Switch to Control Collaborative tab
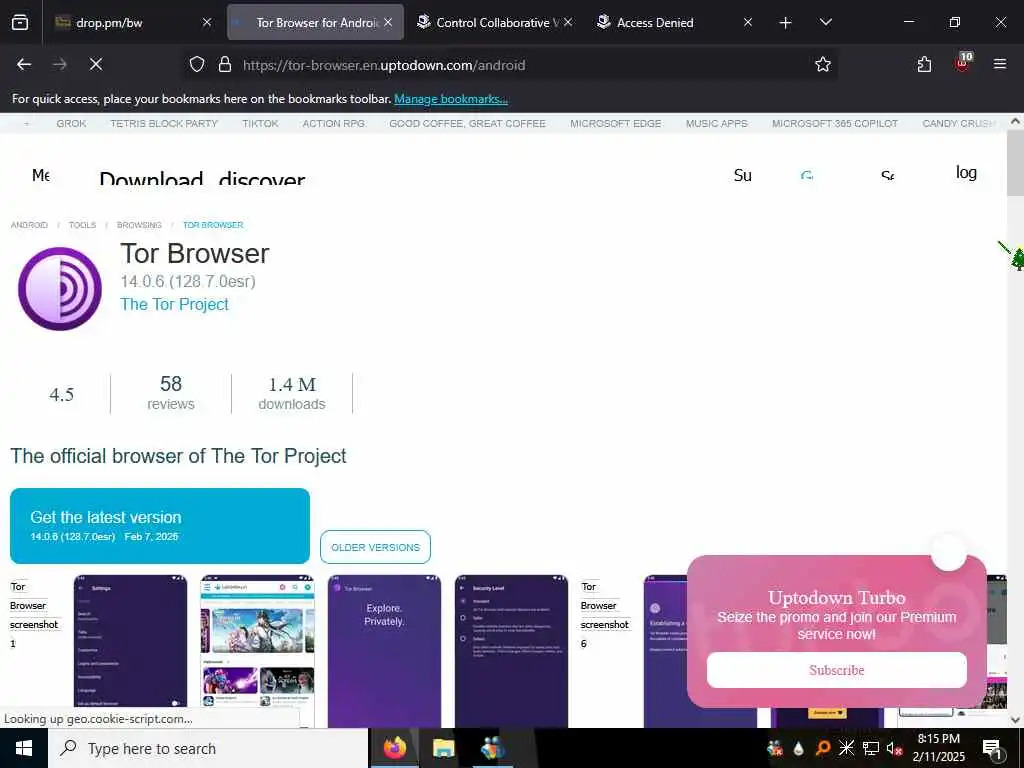 tap(494, 22)
